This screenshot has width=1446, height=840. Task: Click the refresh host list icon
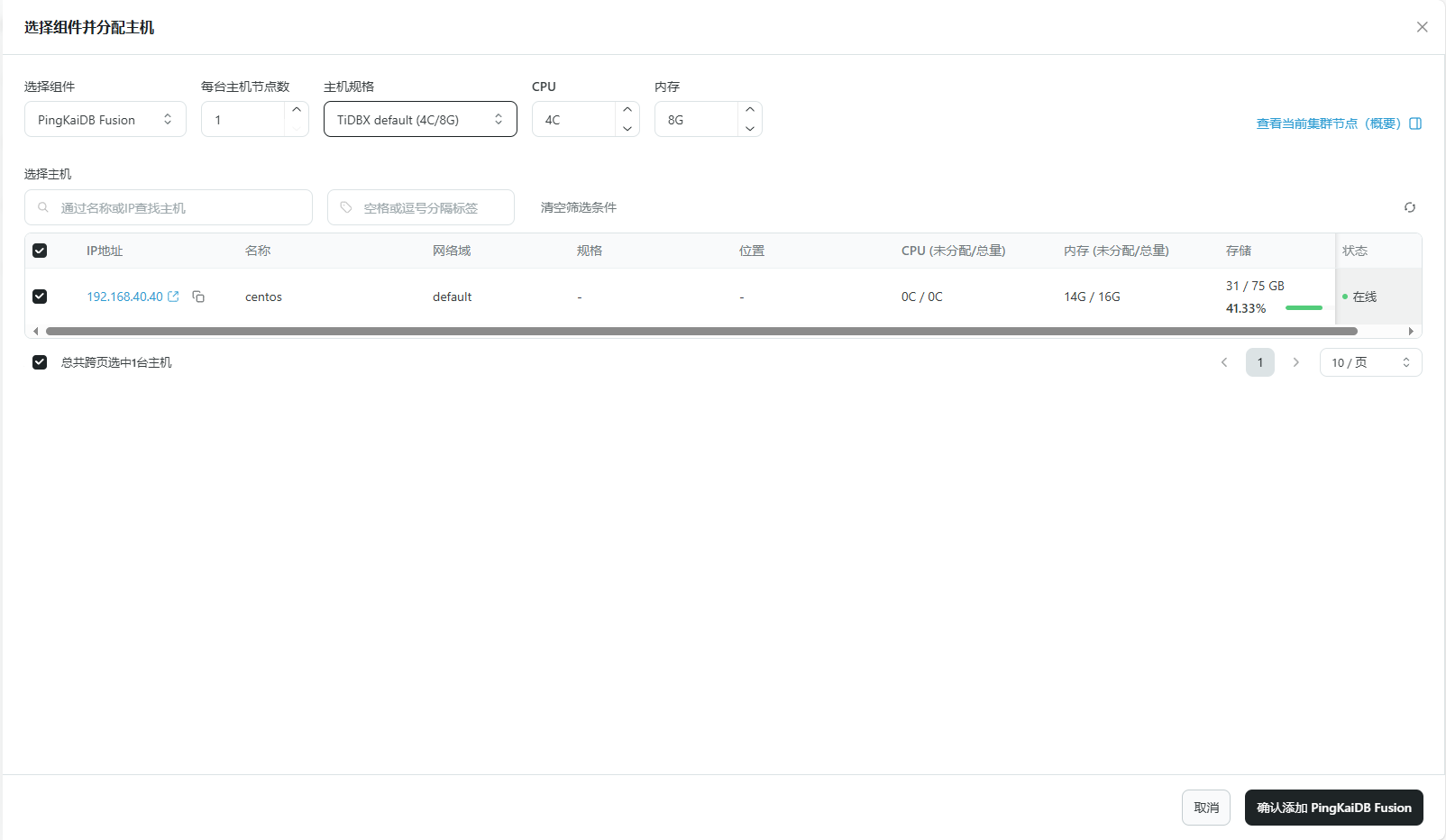(1409, 207)
